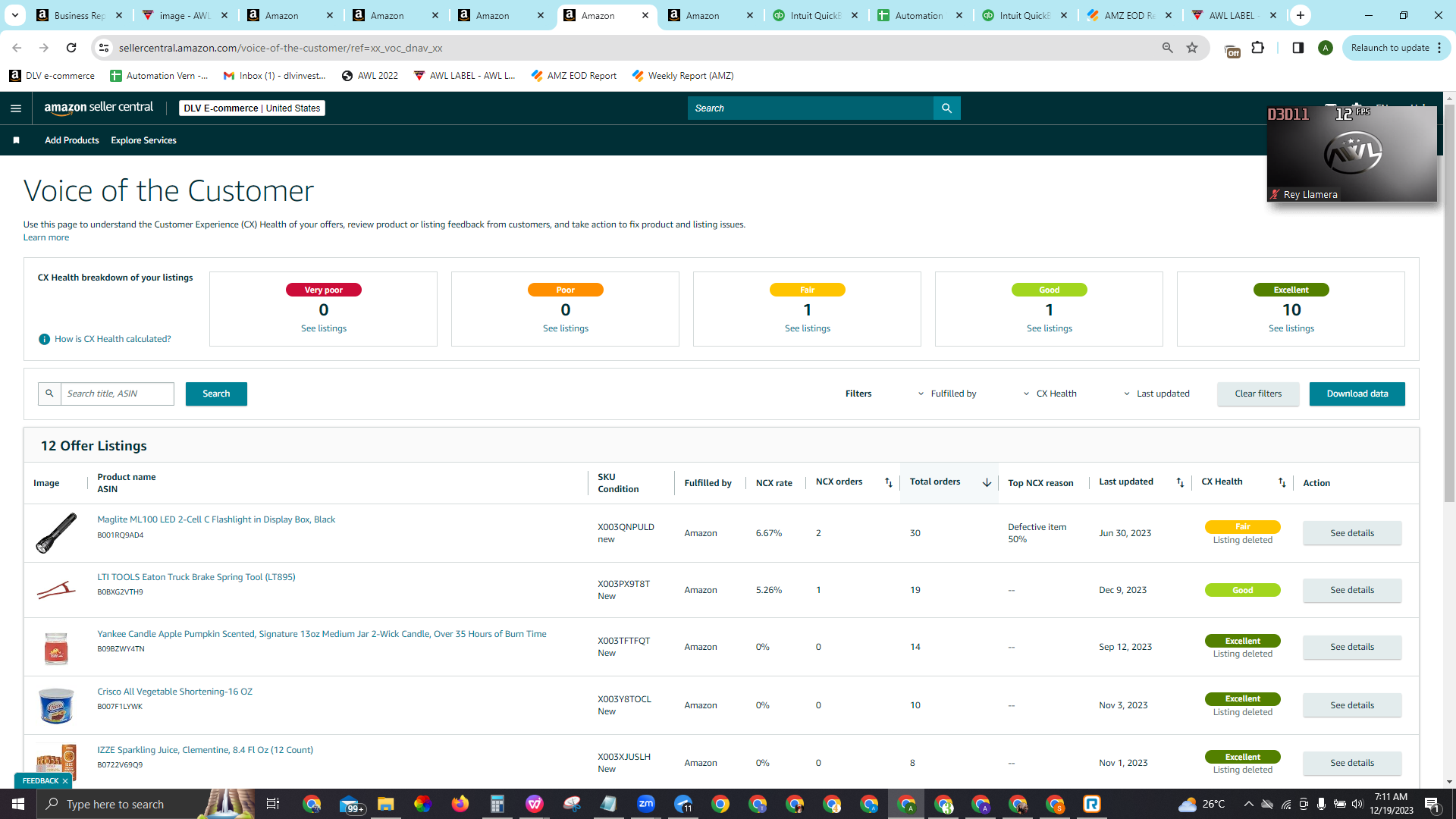The height and width of the screenshot is (819, 1456).
Task: Click Download data button
Action: point(1357,394)
